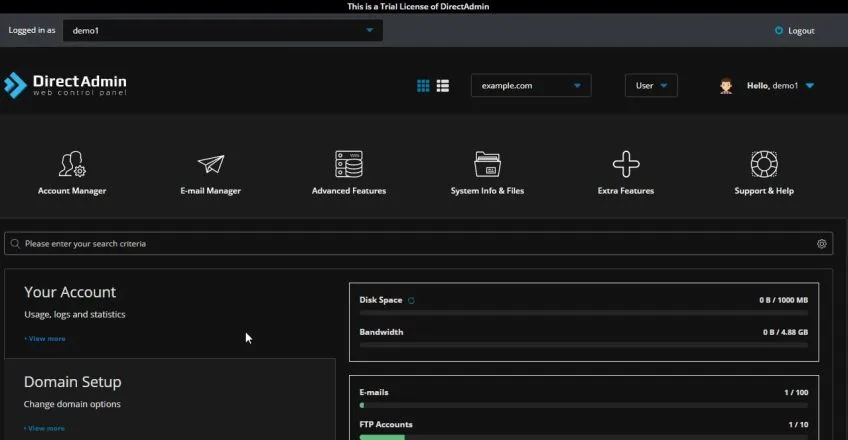The width and height of the screenshot is (848, 440).
Task: Click the Extra Features label
Action: click(626, 191)
